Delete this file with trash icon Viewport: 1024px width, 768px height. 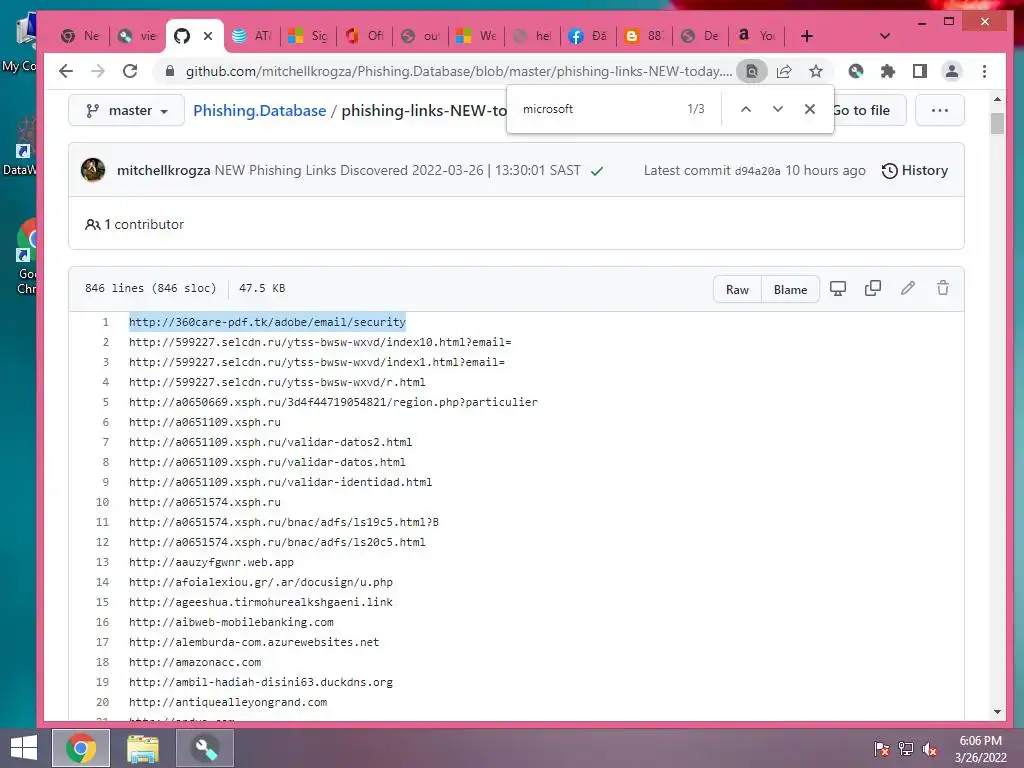[x=943, y=289]
